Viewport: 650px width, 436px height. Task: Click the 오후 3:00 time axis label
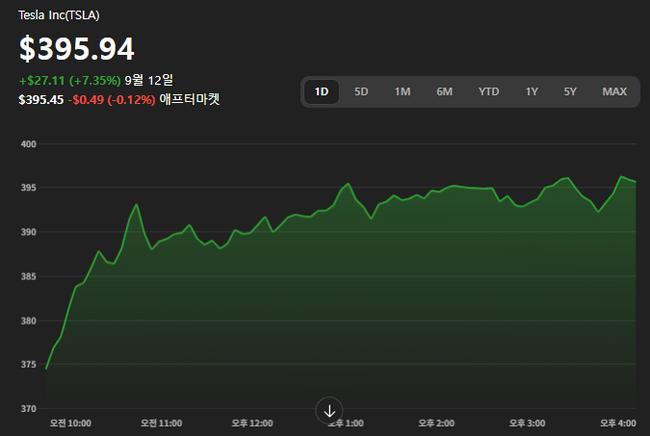tap(527, 423)
